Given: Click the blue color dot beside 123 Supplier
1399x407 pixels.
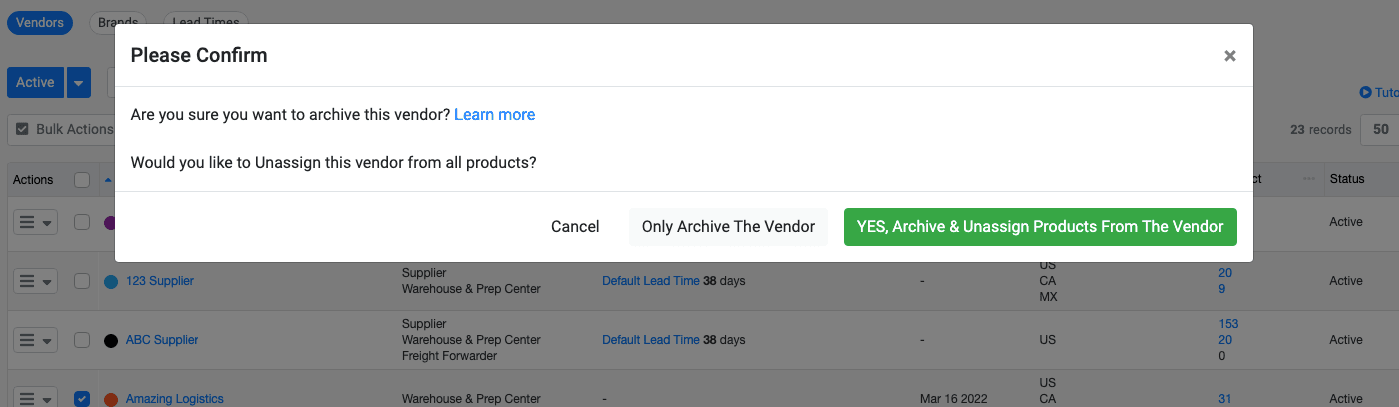Looking at the screenshot, I should tap(111, 282).
